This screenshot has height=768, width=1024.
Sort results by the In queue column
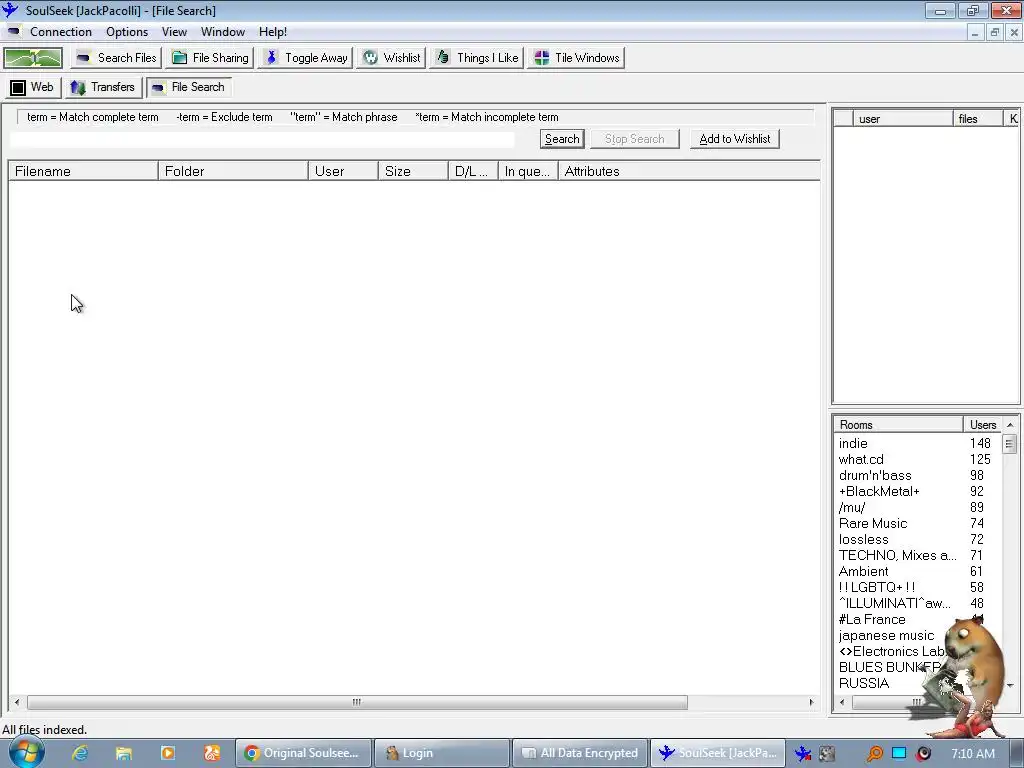point(528,171)
